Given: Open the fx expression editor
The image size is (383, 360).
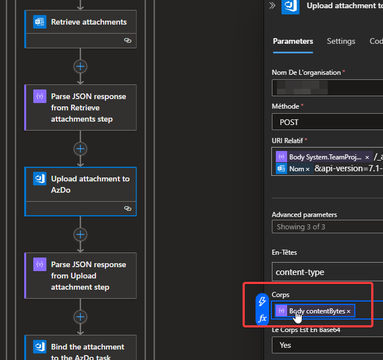Looking at the screenshot, I should tap(262, 318).
